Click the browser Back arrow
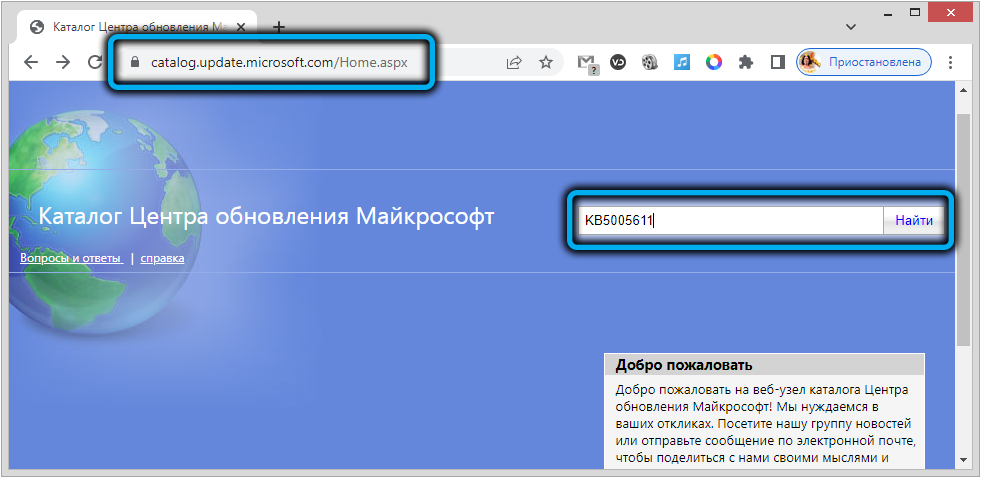Image resolution: width=981 pixels, height=478 pixels. point(30,62)
